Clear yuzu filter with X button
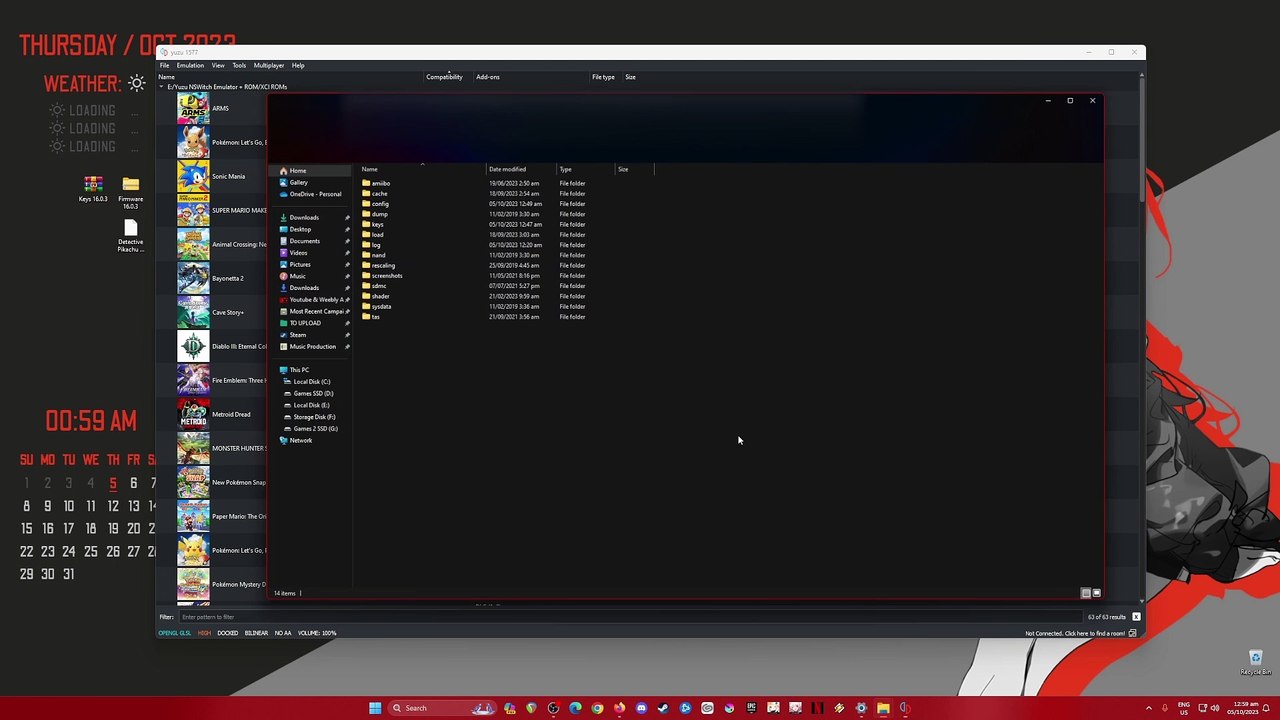1280x720 pixels. (x=1136, y=617)
